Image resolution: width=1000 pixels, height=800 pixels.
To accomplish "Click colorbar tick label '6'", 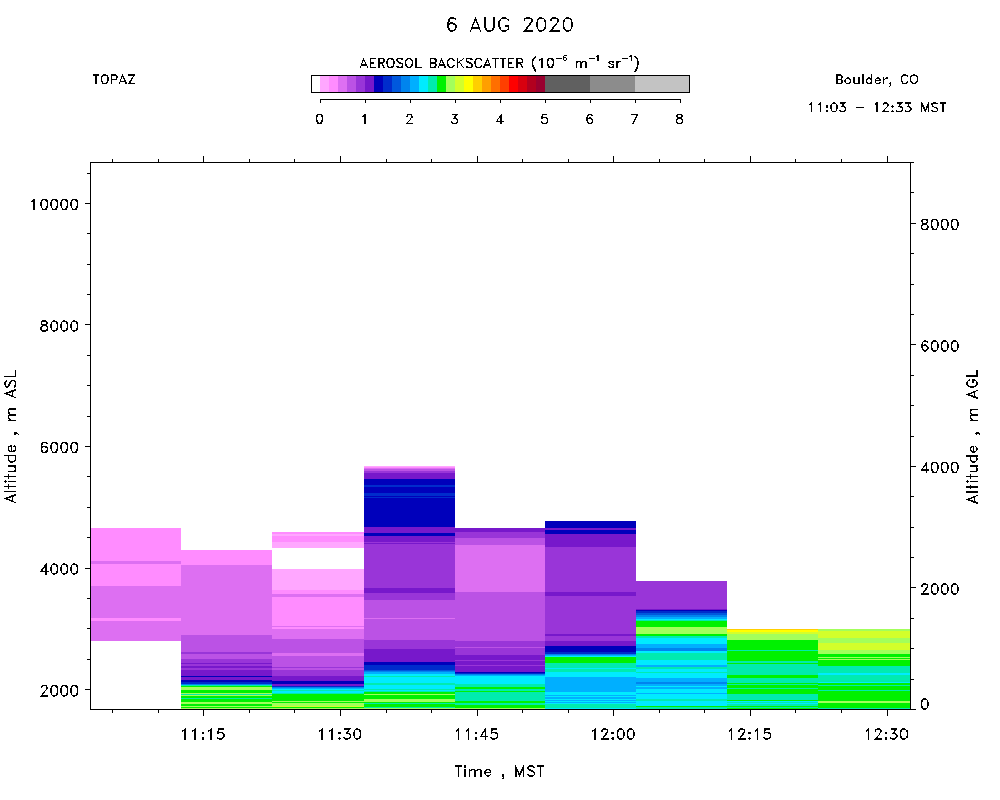I will tap(589, 119).
